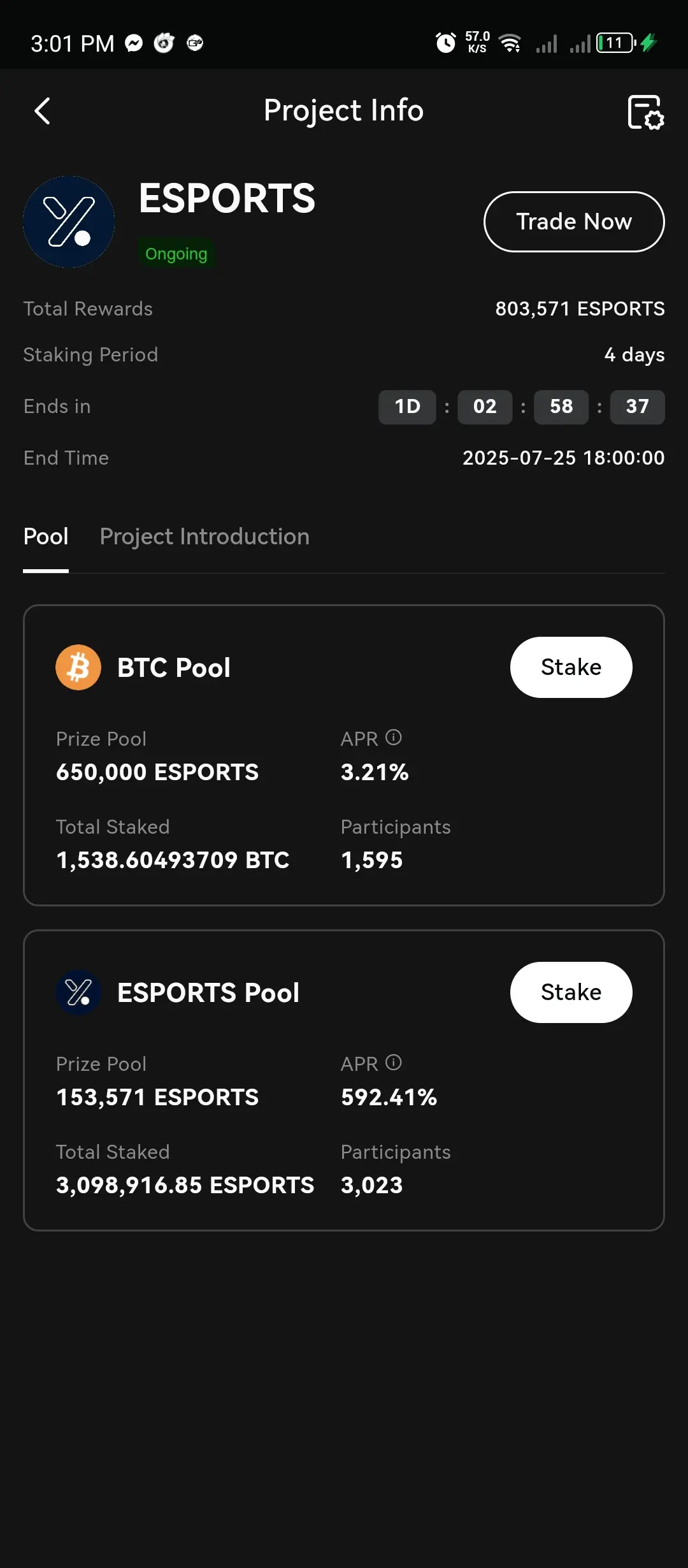
Task: Tap the End Time value 2025-07-25
Action: click(x=563, y=458)
